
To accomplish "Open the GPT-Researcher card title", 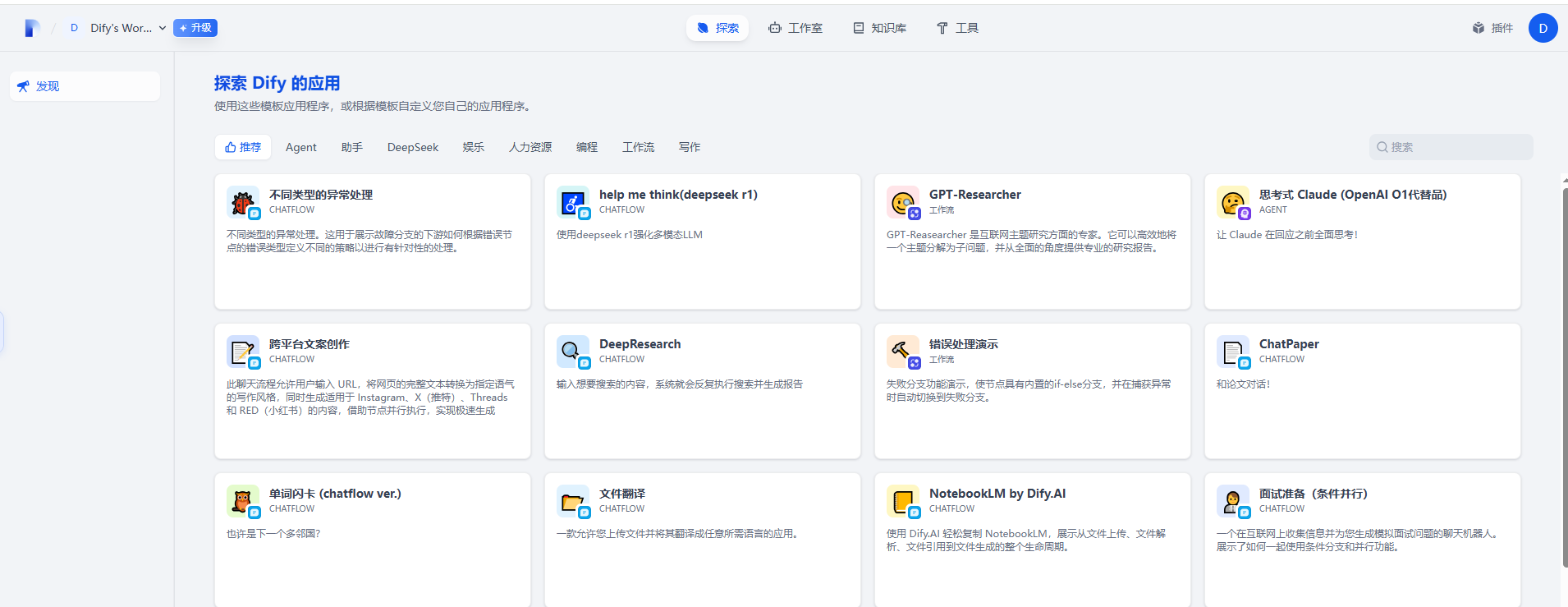I will 975,195.
